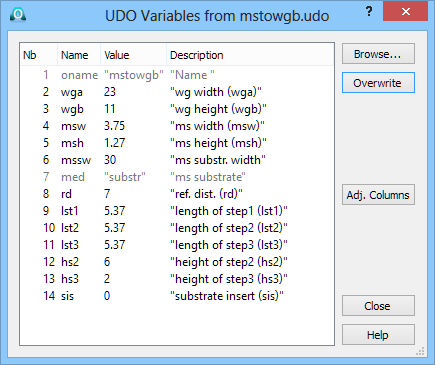Click value 1.27 of msh
This screenshot has width=435, height=365.
click(x=114, y=143)
